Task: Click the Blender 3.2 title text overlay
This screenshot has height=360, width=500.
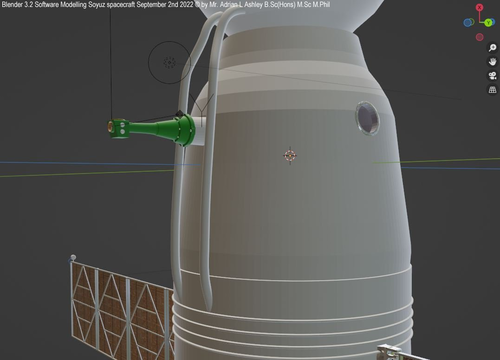Action: click(x=166, y=5)
